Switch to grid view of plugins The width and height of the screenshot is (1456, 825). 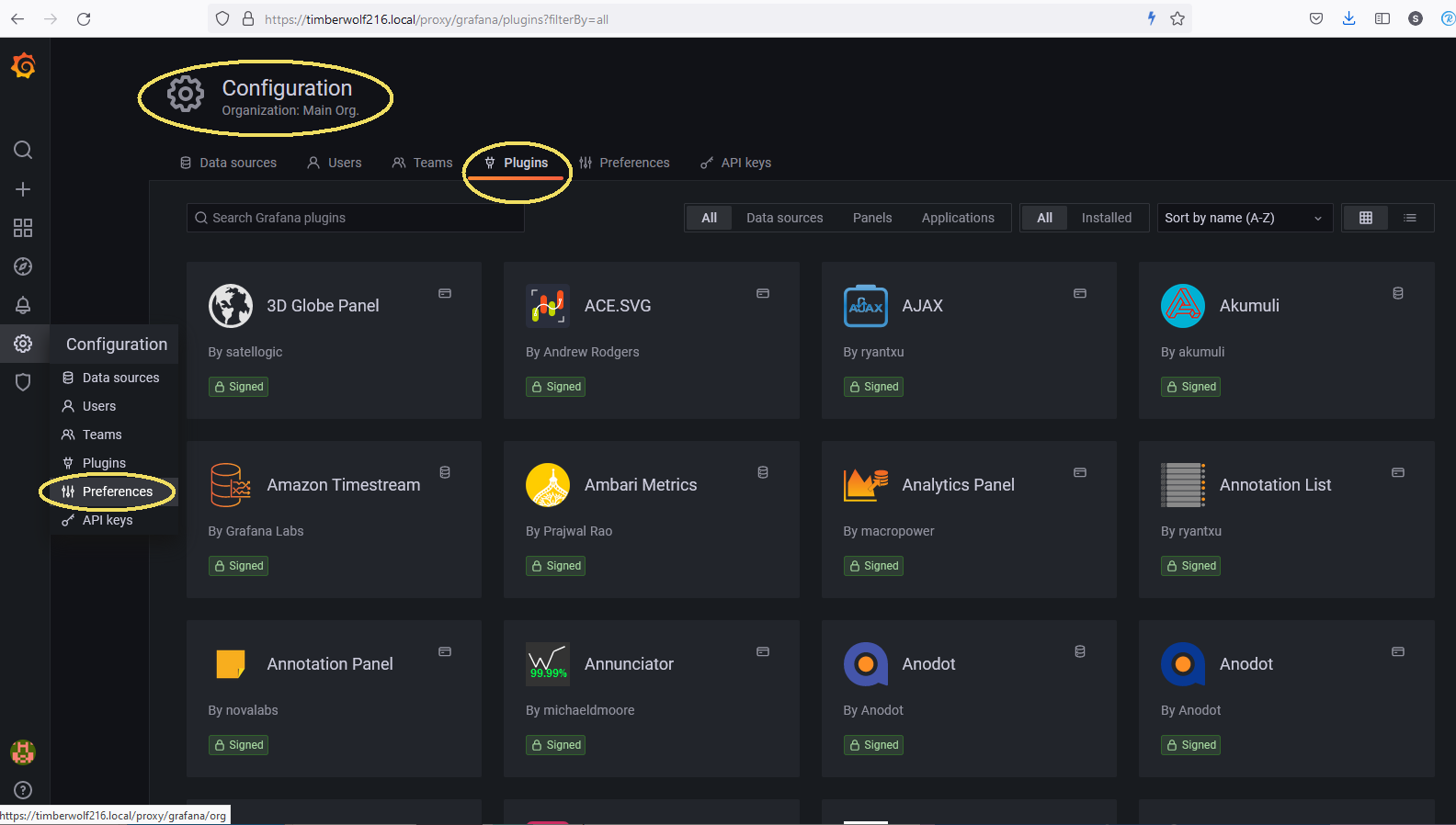1366,218
